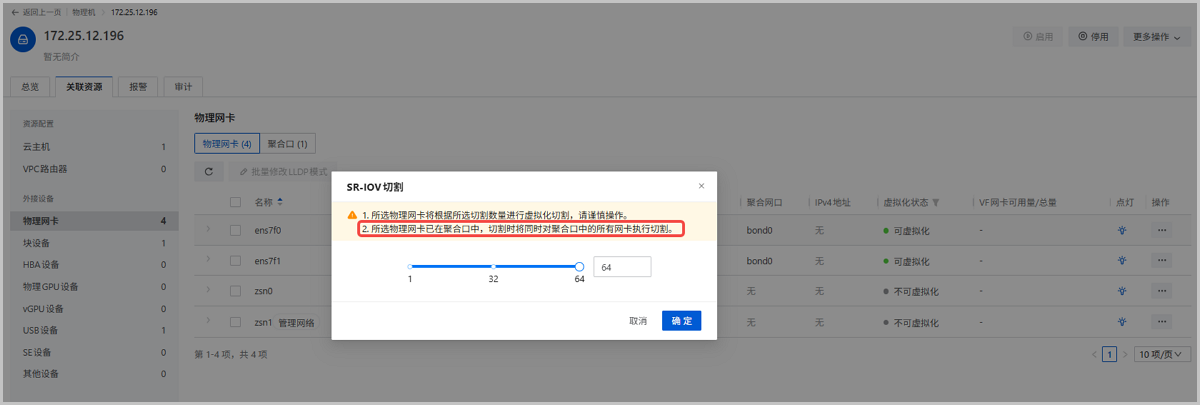Open the more actions menu for zsn1
The height and width of the screenshot is (405, 1200).
point(1161,323)
